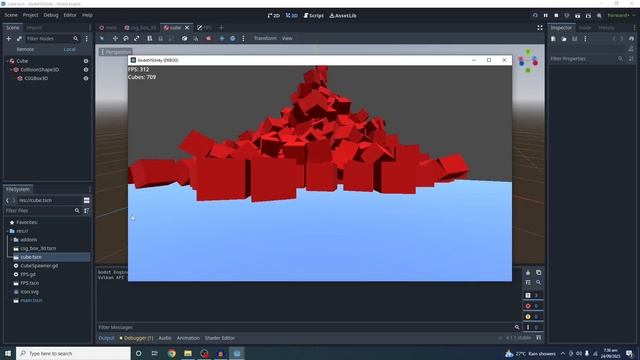Image resolution: width=640 pixels, height=360 pixels.
Task: Open the Perspective viewport menu
Action: click(116, 52)
